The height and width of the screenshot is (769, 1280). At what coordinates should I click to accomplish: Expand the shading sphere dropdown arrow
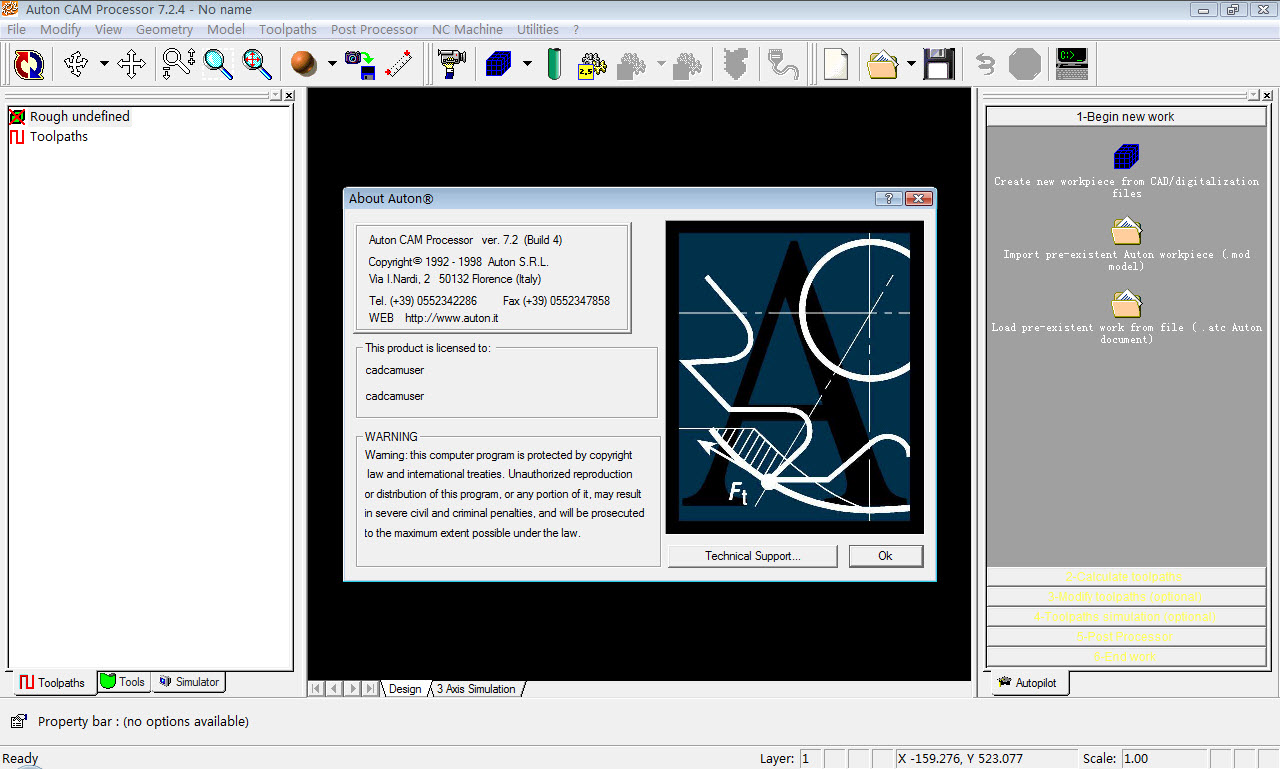[x=332, y=65]
